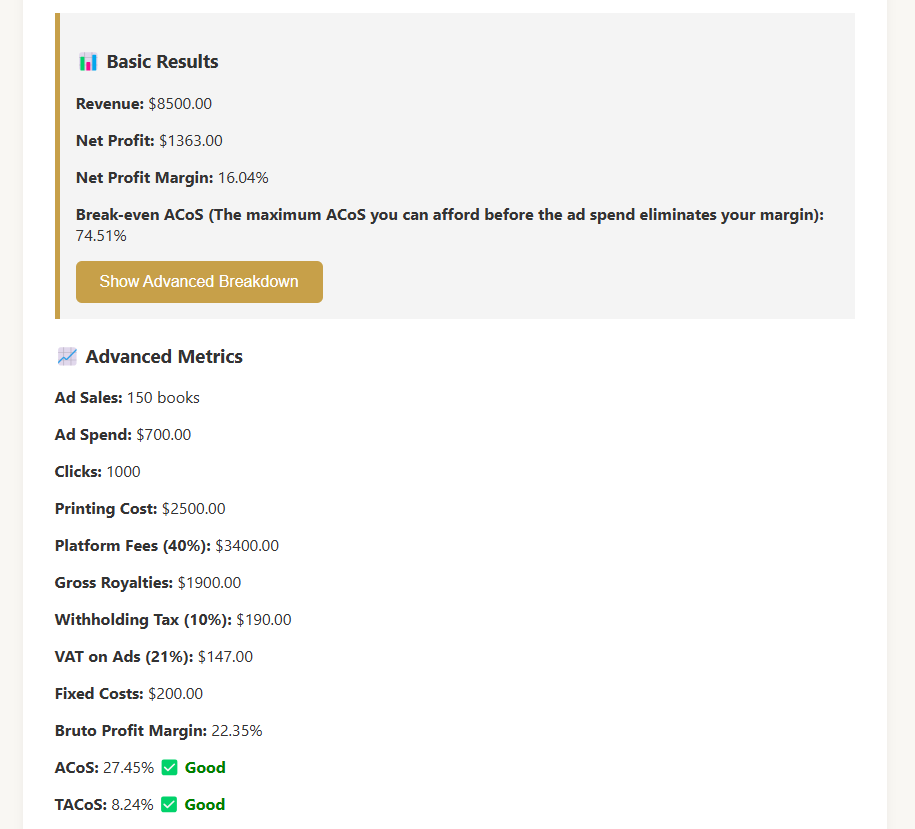Click the Net Profit value $1363.00
Viewport: 915px width, 829px height.
(x=191, y=141)
